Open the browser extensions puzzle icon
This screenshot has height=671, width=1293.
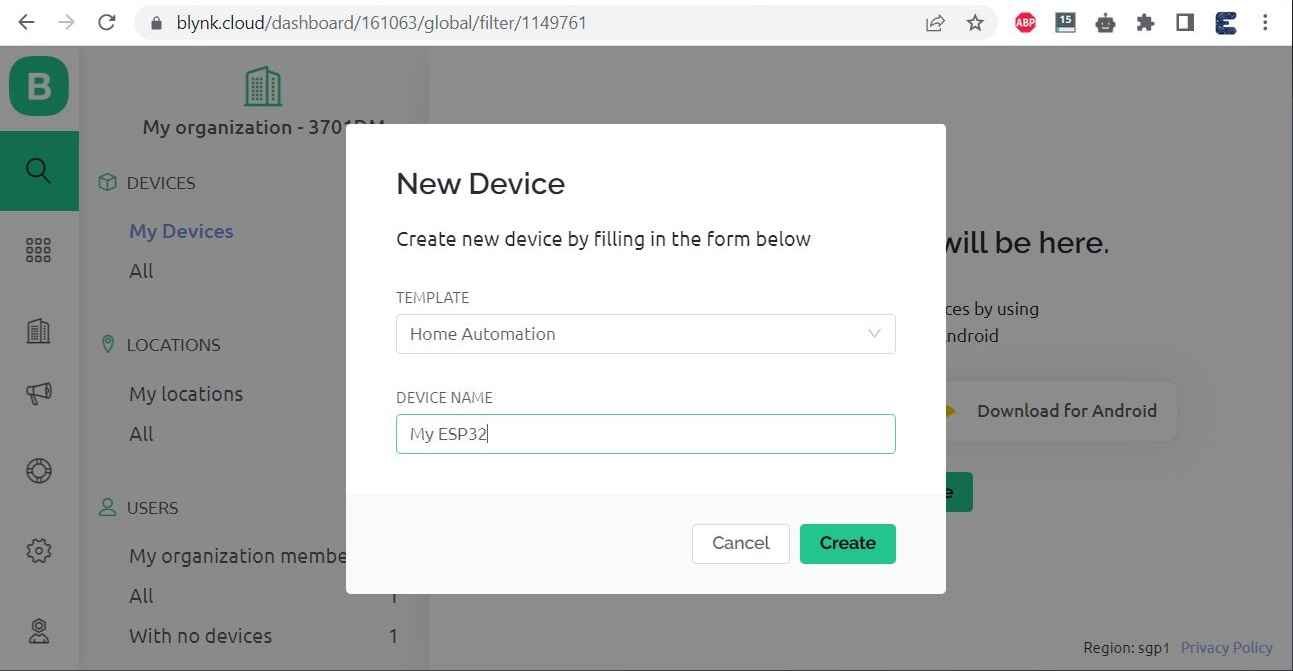pos(1145,22)
